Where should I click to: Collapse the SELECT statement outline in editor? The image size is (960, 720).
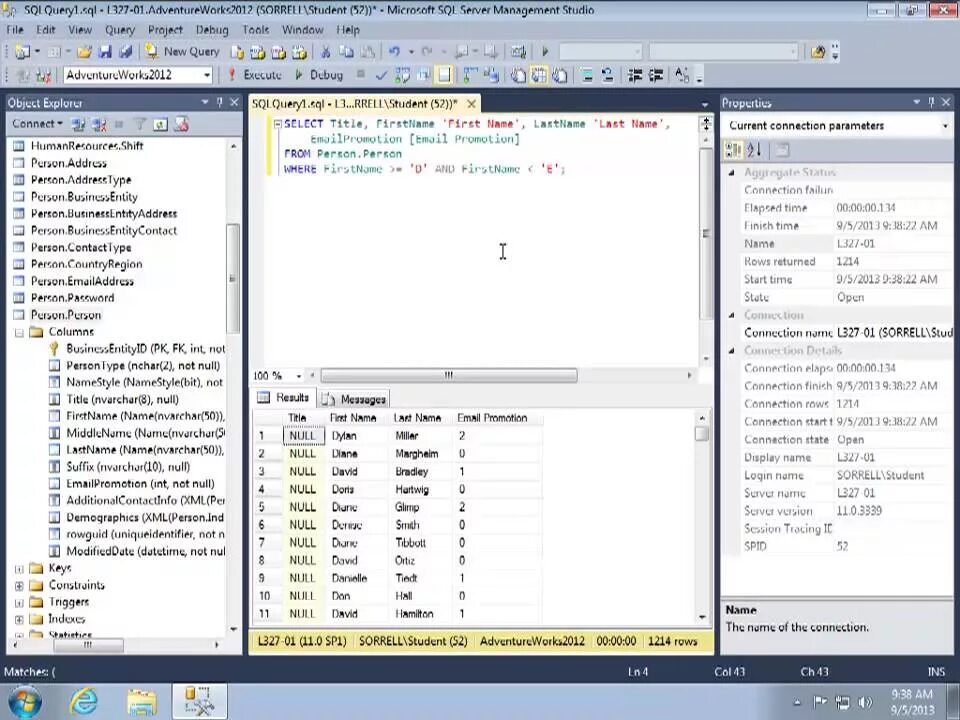pos(277,124)
